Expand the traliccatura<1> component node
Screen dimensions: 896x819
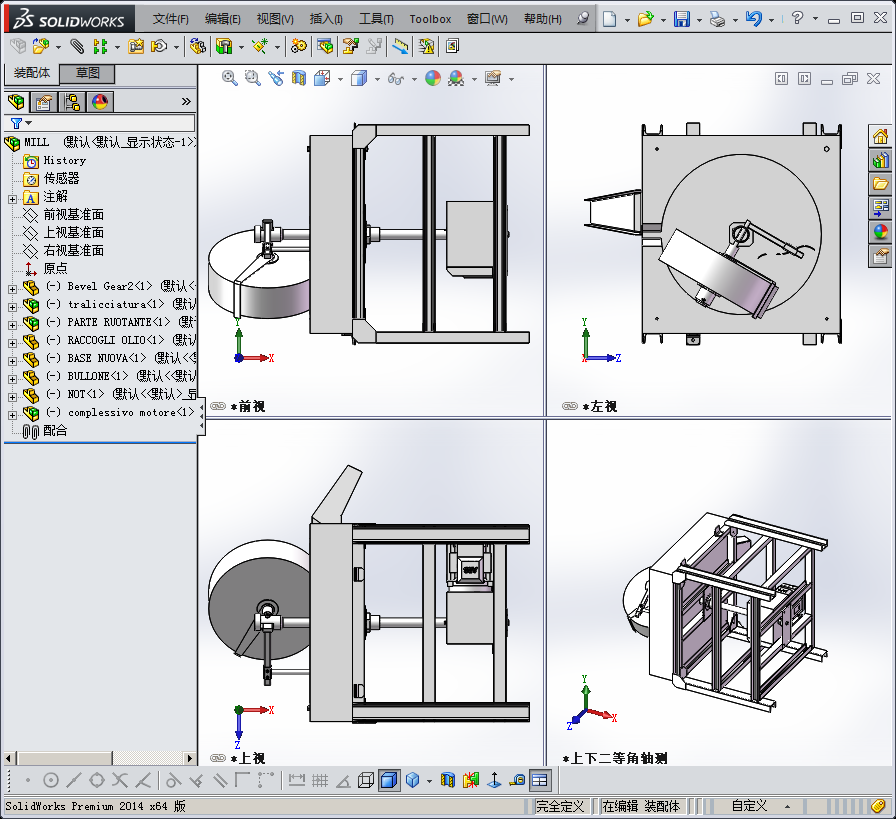coord(13,307)
